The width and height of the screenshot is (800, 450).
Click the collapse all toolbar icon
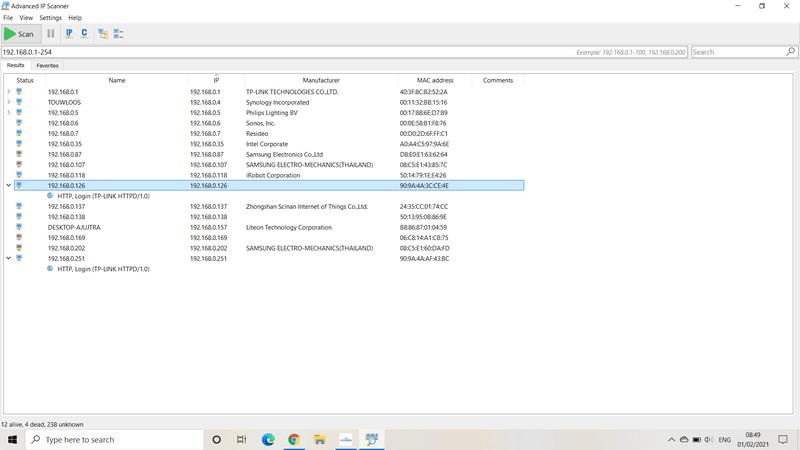point(118,34)
